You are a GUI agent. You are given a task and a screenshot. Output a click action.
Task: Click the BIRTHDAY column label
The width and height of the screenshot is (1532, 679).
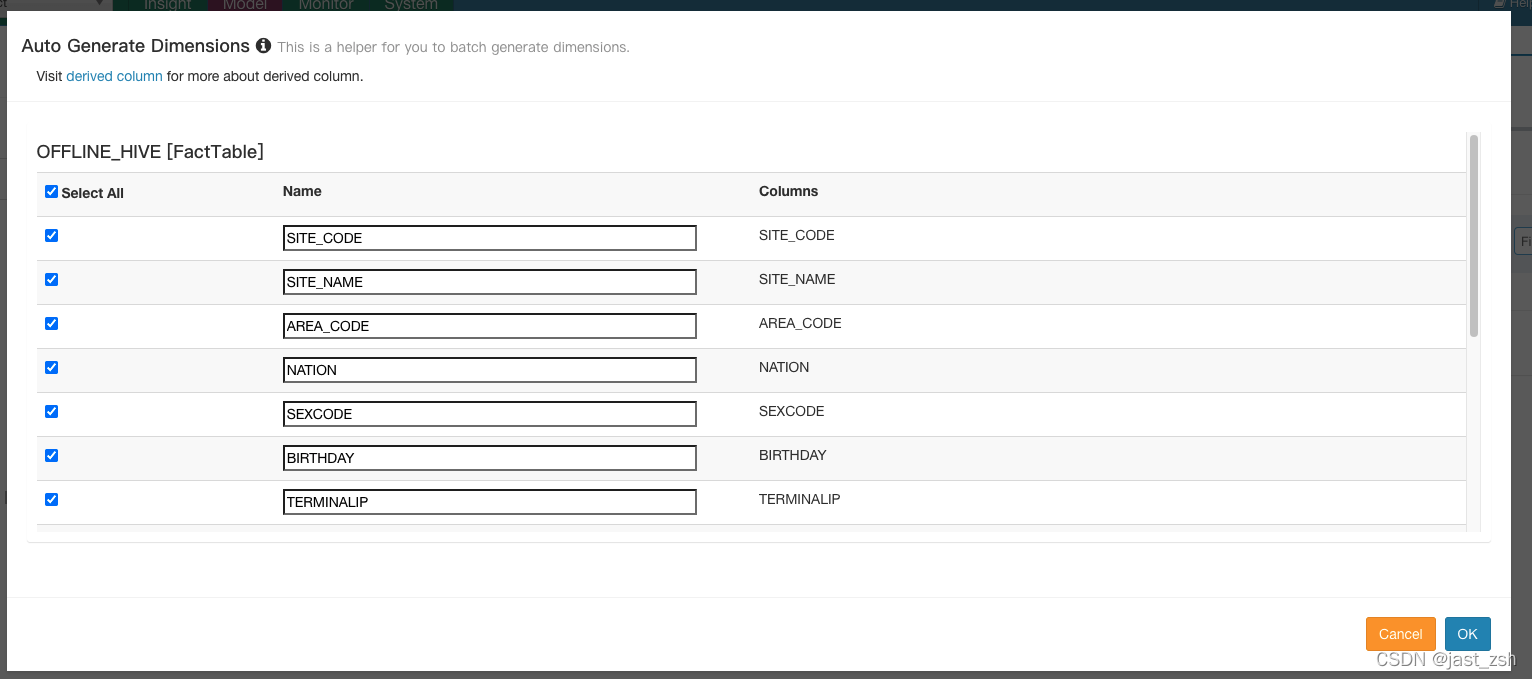click(x=793, y=455)
